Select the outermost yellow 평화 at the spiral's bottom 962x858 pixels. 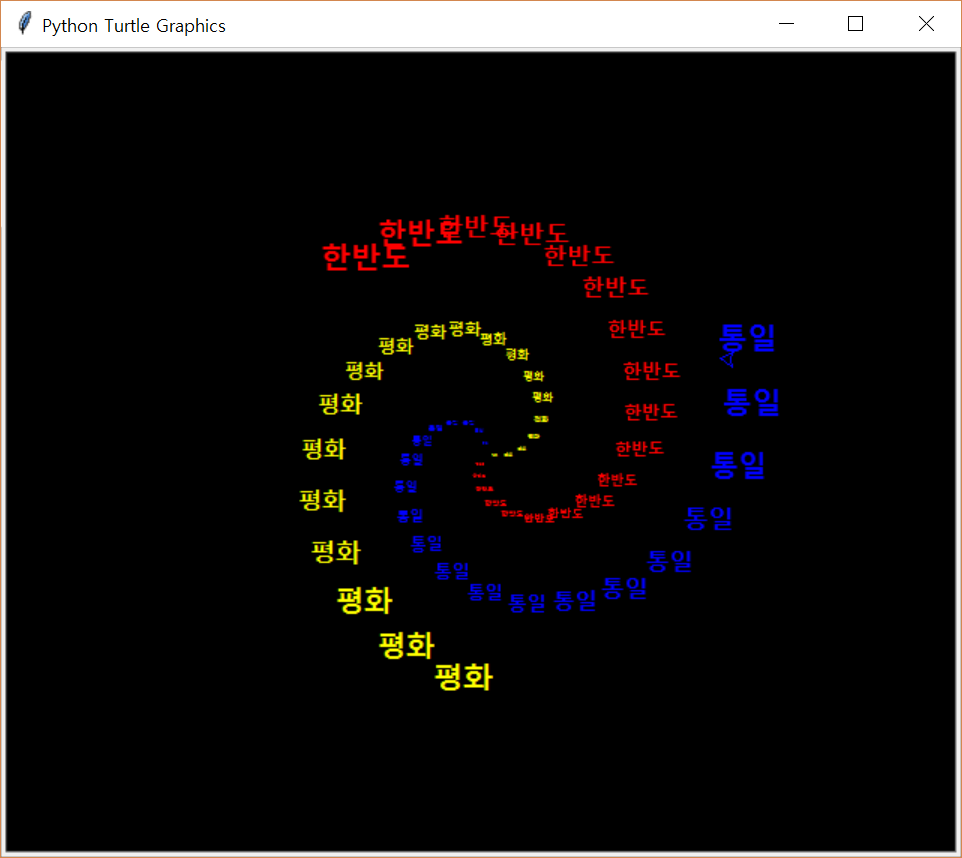464,678
